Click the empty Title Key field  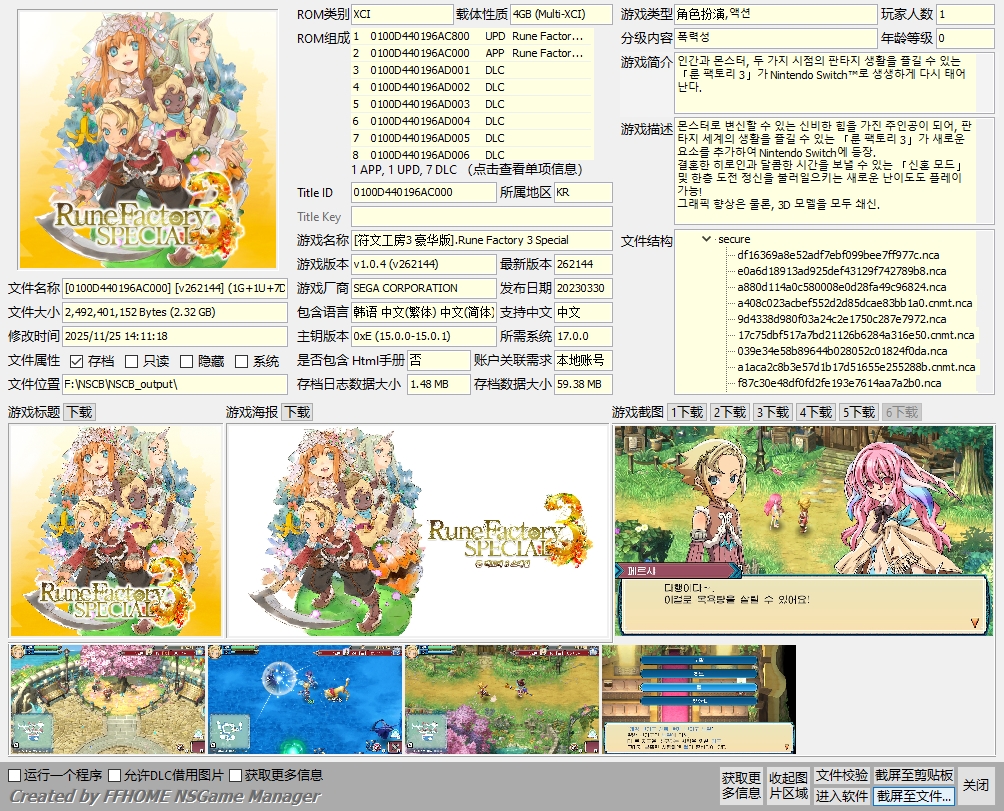point(482,216)
